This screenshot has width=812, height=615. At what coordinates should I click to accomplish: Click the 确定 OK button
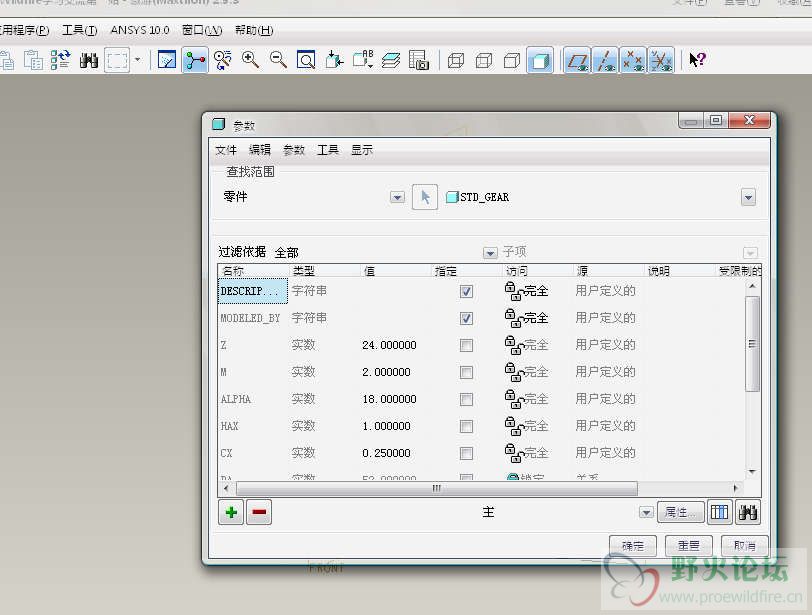(x=633, y=546)
